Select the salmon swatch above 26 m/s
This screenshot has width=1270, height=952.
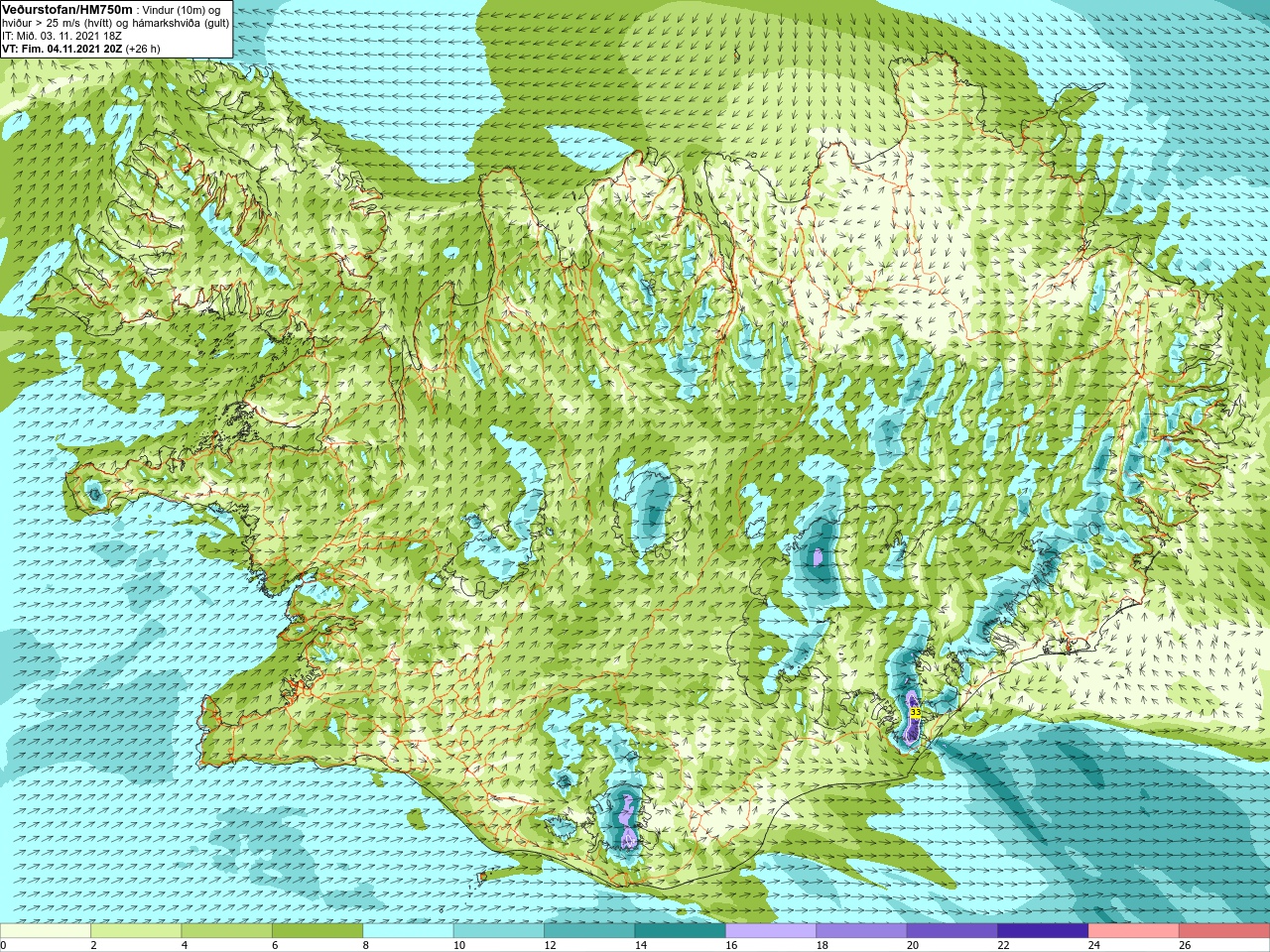pos(1224,931)
